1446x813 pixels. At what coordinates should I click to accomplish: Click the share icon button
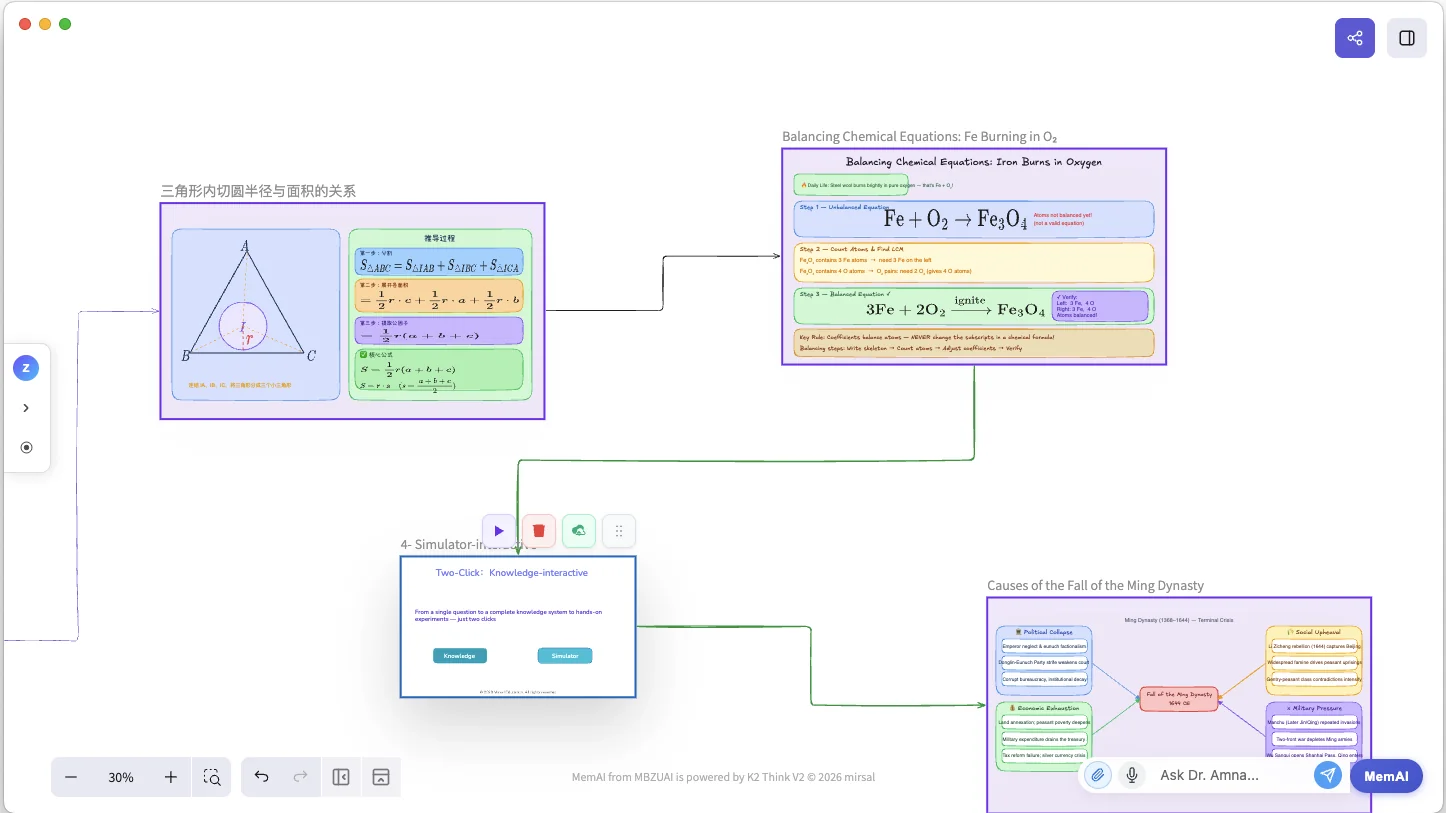(1355, 38)
